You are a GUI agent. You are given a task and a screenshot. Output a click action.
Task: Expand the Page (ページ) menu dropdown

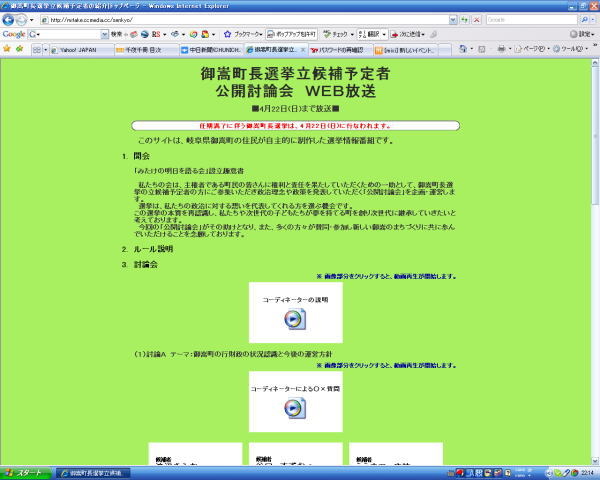(x=532, y=48)
